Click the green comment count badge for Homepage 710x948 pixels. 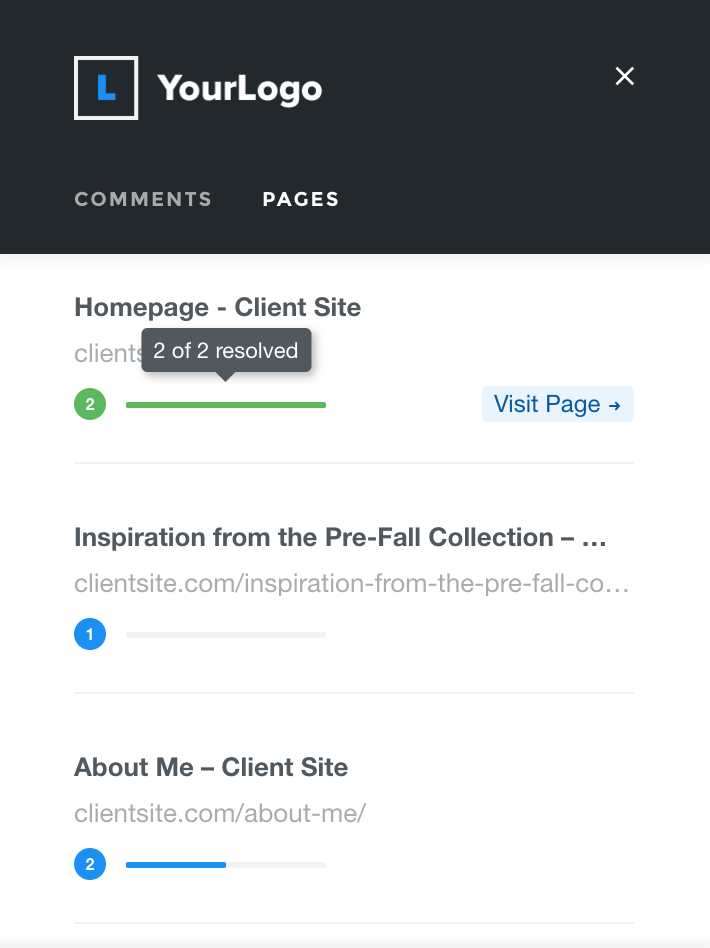[90, 405]
